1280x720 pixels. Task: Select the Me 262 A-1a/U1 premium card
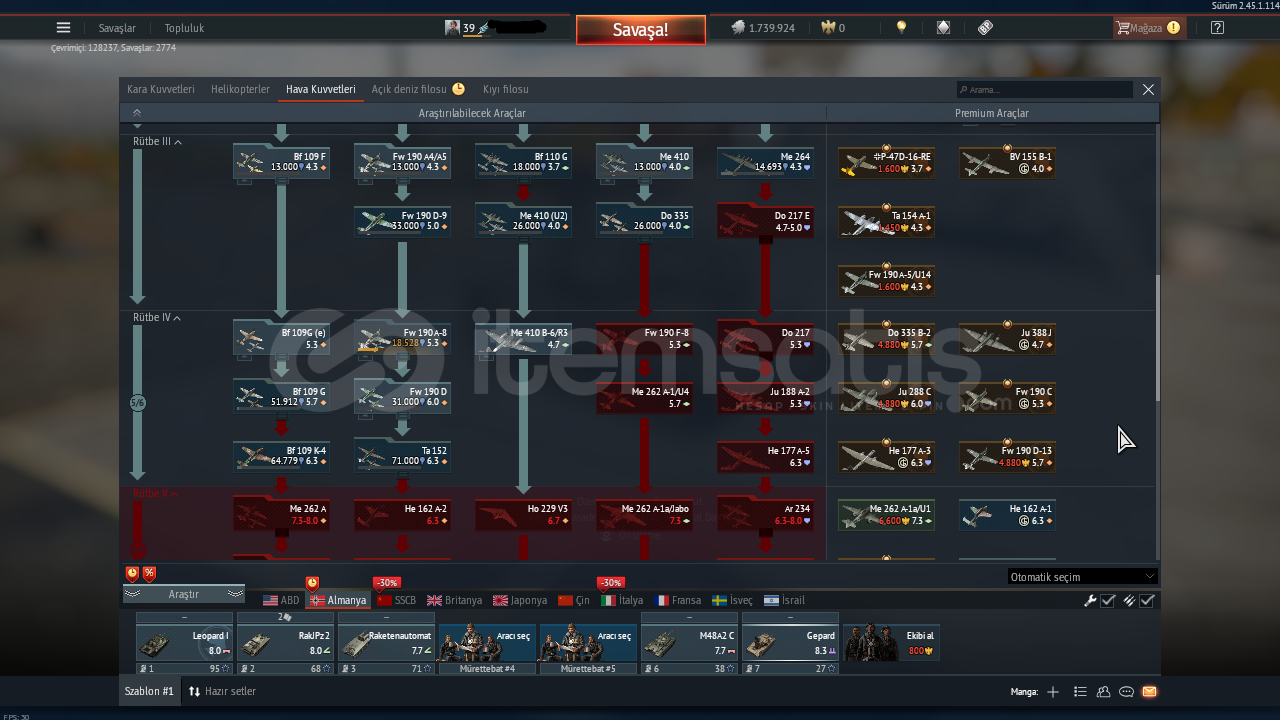[887, 515]
